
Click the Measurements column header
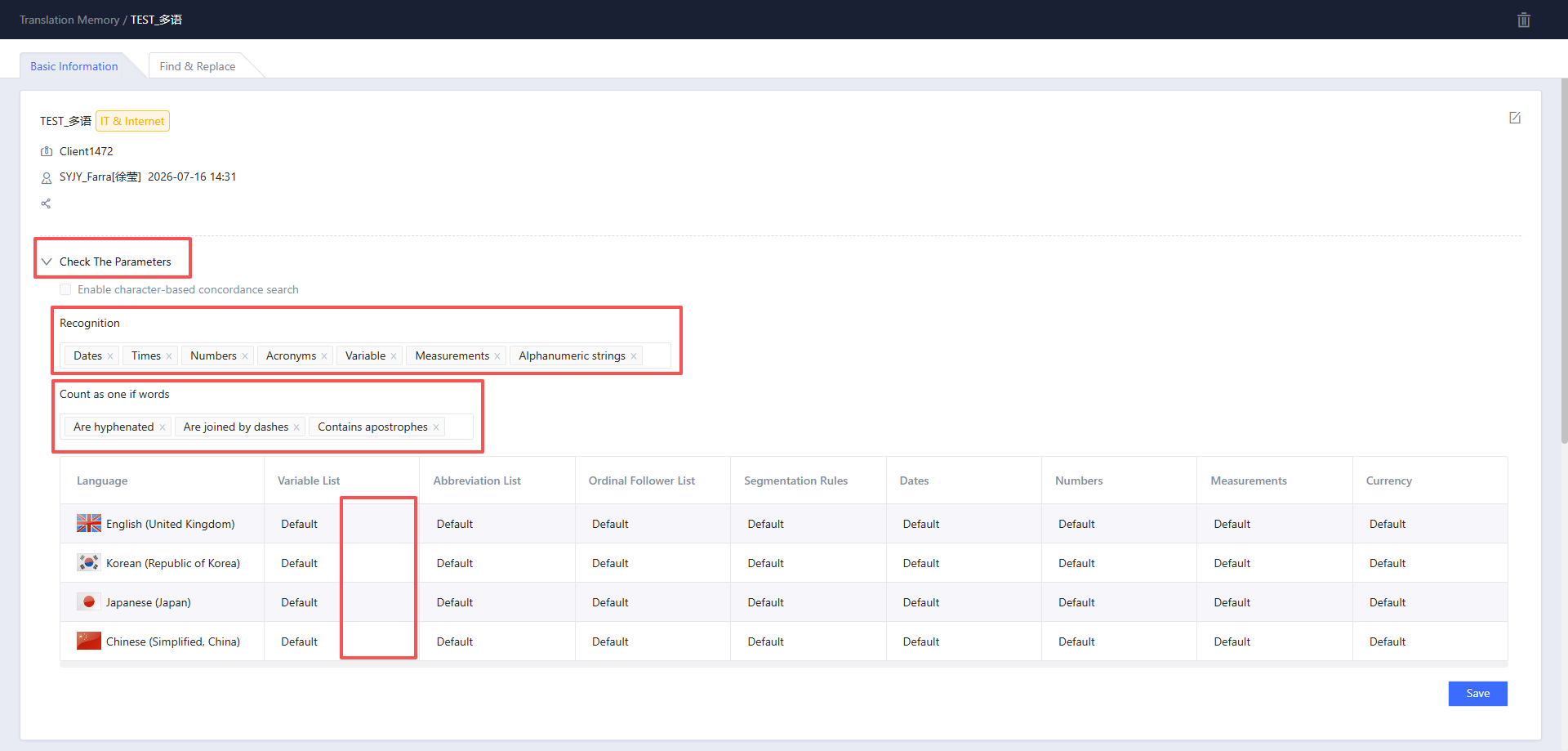tap(1249, 481)
